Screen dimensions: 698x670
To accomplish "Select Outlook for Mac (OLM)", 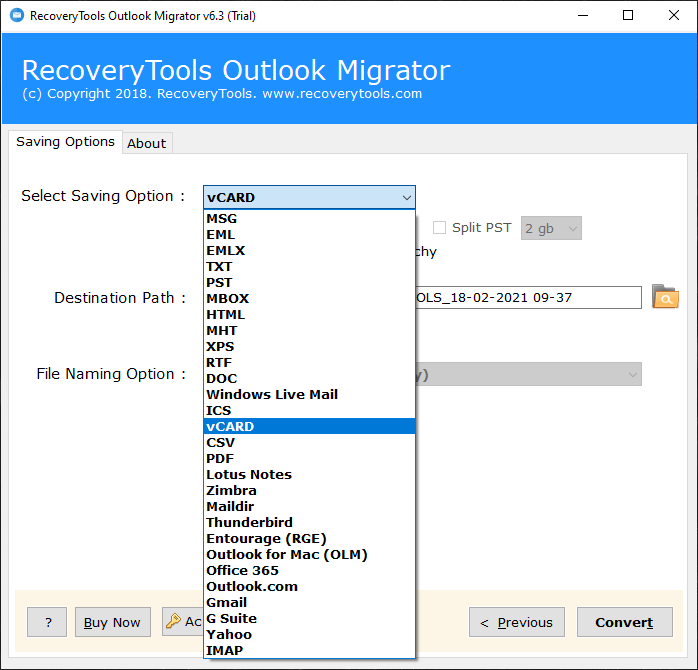I will click(309, 555).
